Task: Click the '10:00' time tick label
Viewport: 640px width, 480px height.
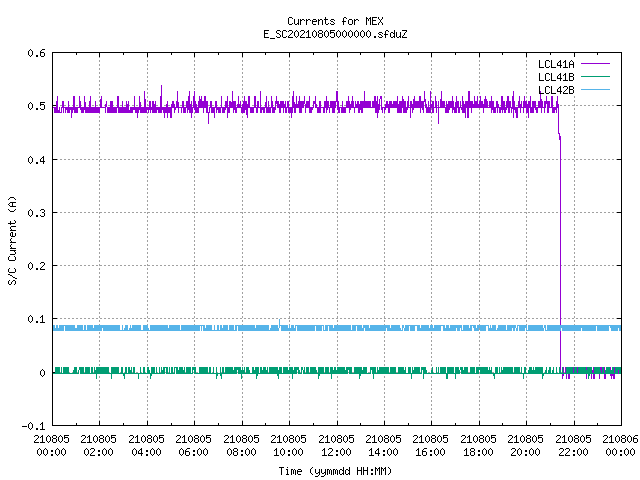Action: click(x=288, y=452)
